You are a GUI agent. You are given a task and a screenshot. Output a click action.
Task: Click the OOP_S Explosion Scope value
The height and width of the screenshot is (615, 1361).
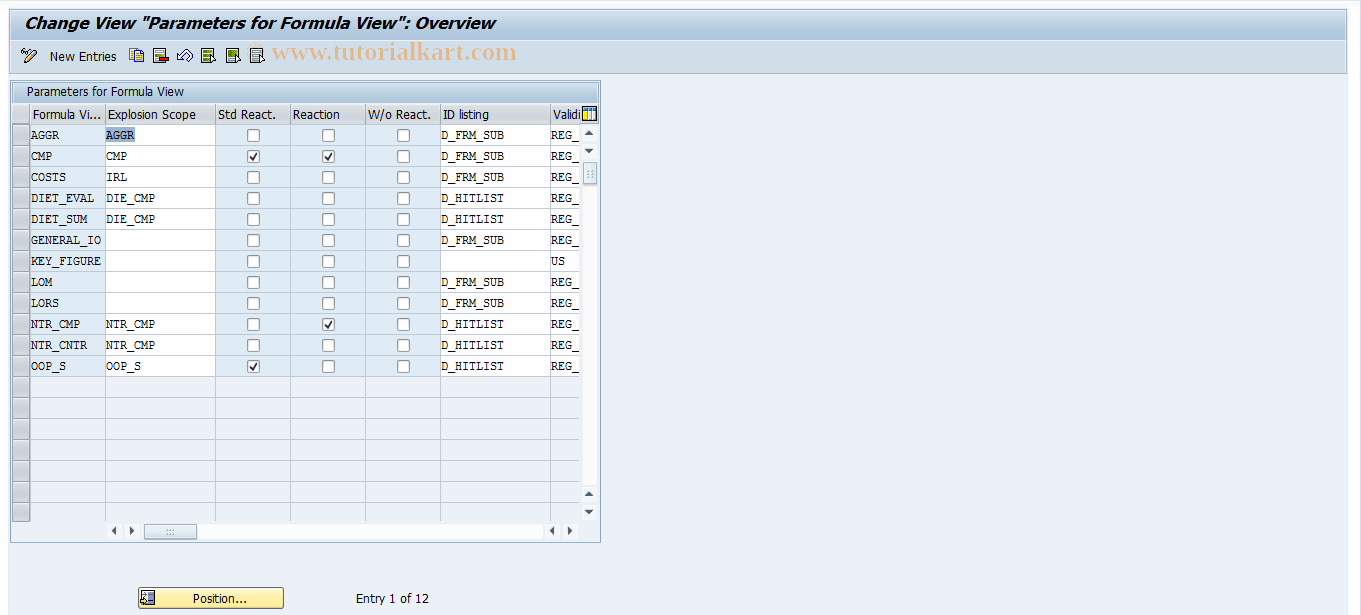[x=160, y=366]
